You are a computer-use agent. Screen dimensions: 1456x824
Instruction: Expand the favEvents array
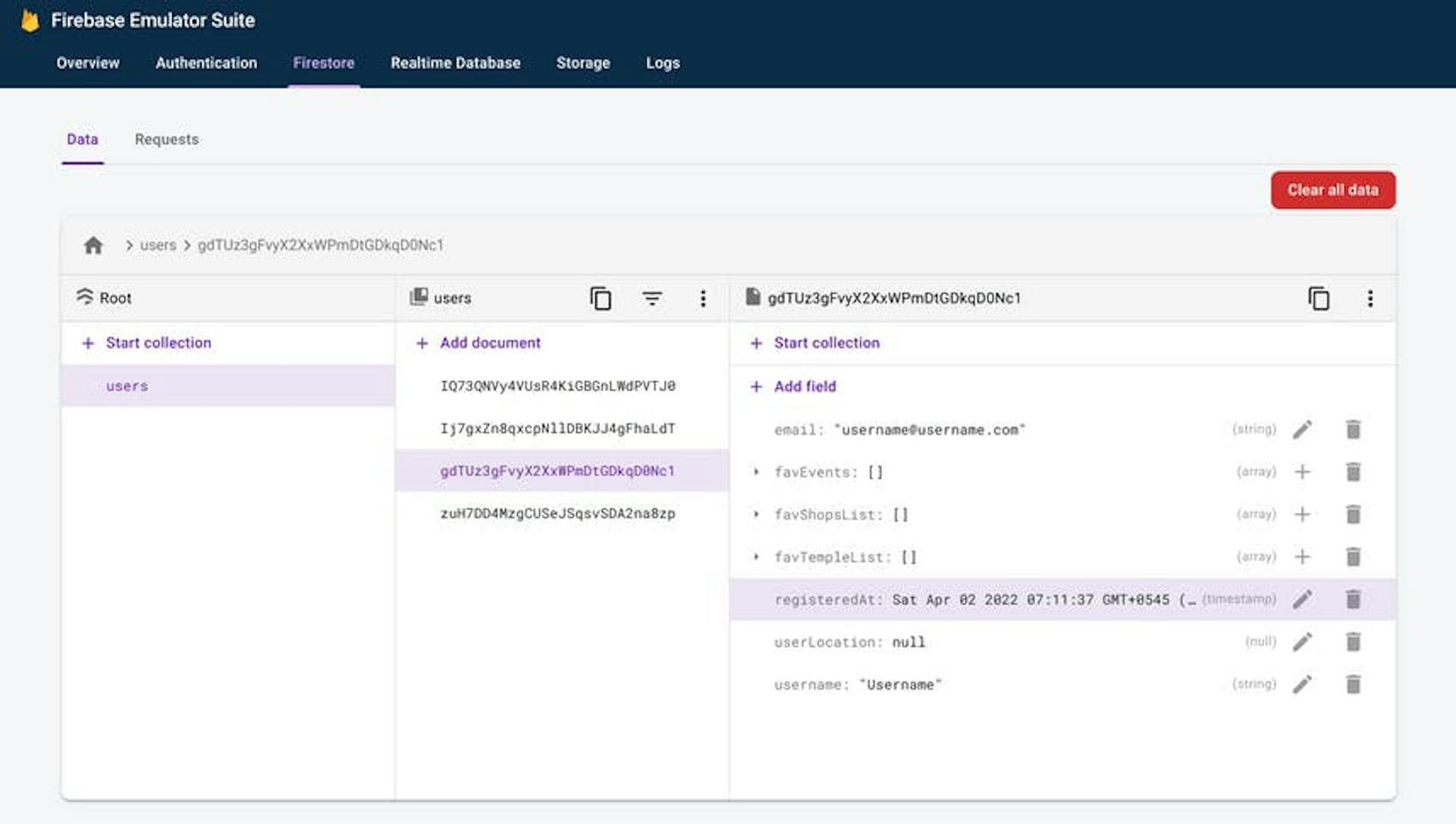point(756,472)
